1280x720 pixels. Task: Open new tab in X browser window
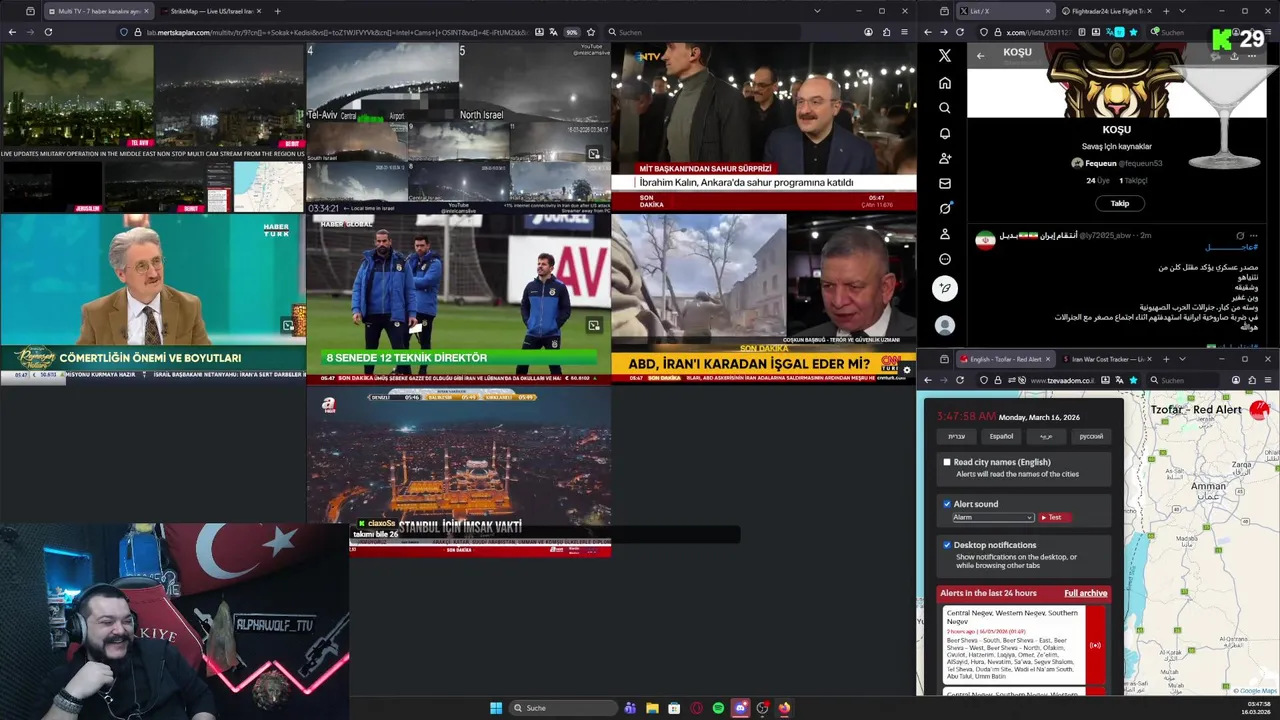pos(1164,11)
